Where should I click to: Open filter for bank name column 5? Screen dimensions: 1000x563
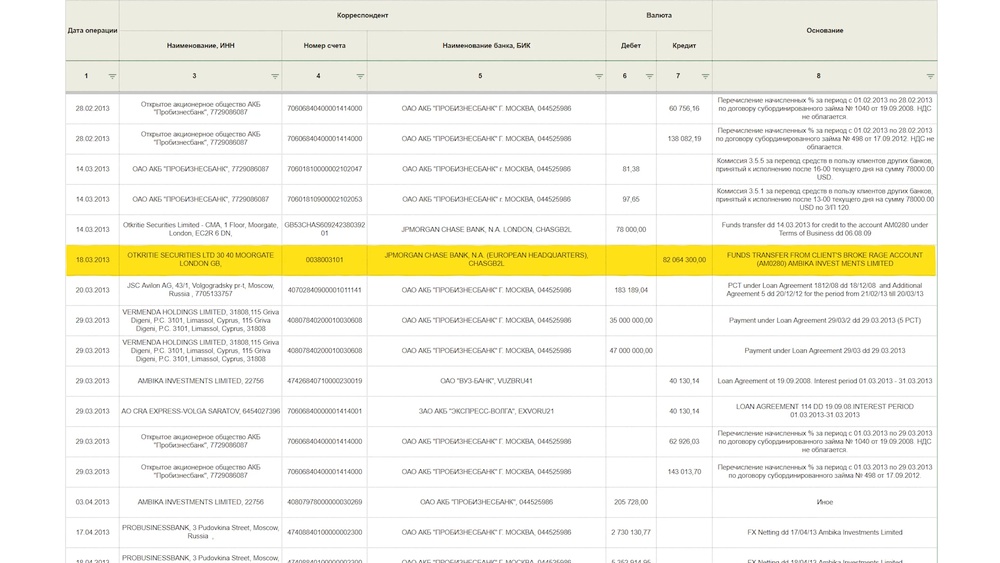tap(598, 76)
